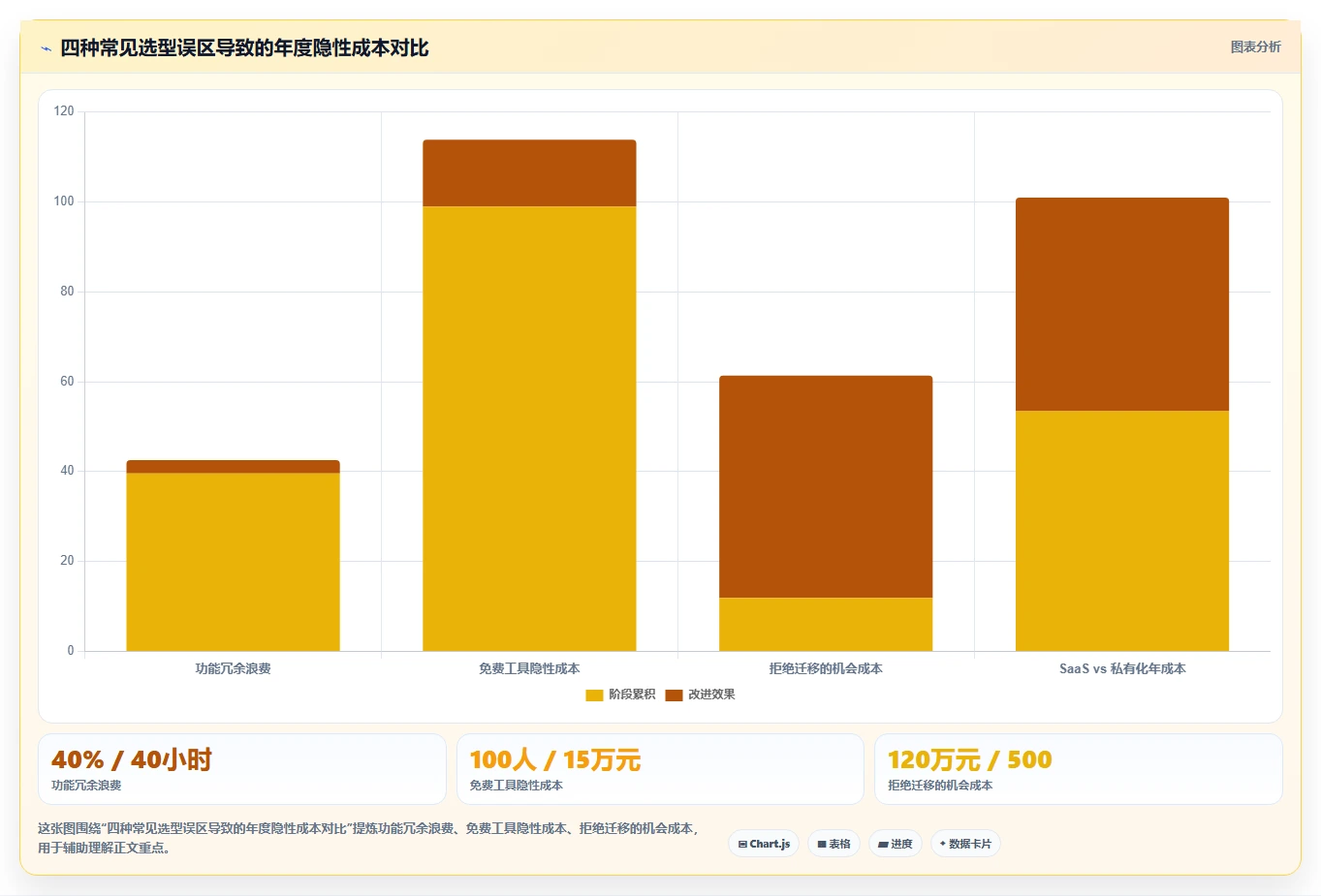Screen dimensions: 1321x896
Task: Select the yellow segment of the 免费工具隐性成本 bar
Action: (529, 428)
